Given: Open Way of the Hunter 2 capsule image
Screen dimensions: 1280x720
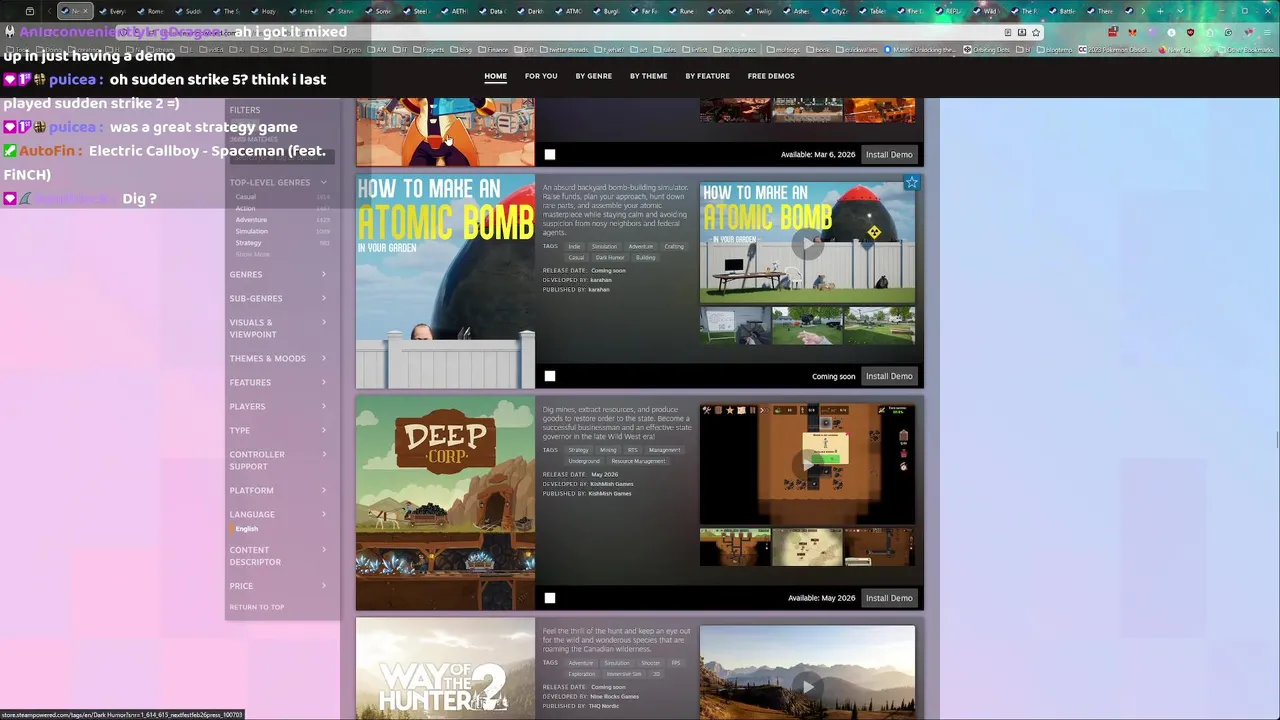Looking at the screenshot, I should (x=445, y=669).
